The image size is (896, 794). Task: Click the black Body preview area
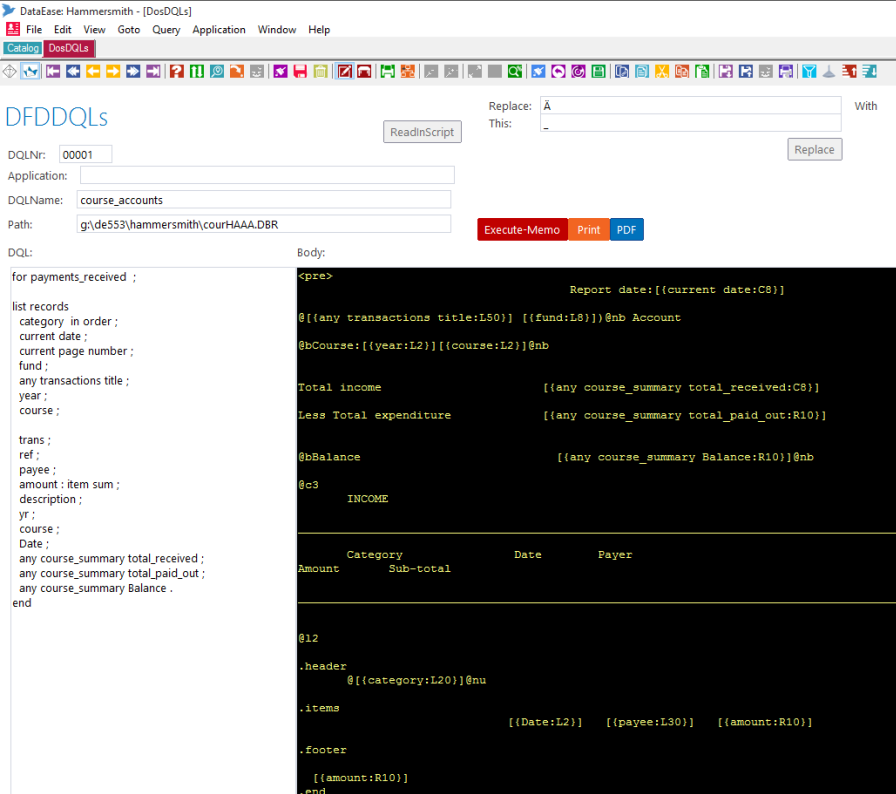point(597,530)
